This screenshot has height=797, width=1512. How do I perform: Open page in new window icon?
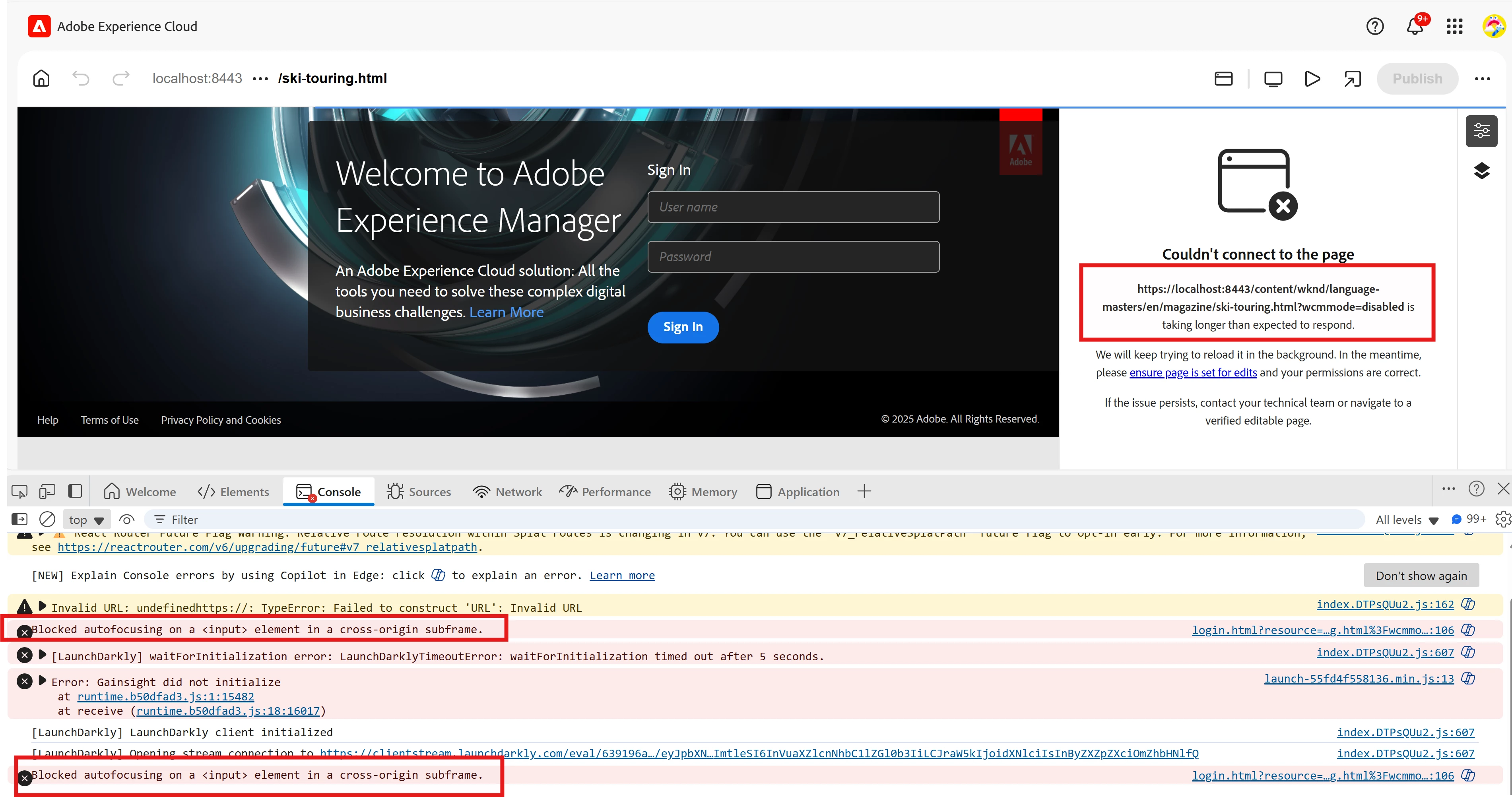coord(1352,79)
